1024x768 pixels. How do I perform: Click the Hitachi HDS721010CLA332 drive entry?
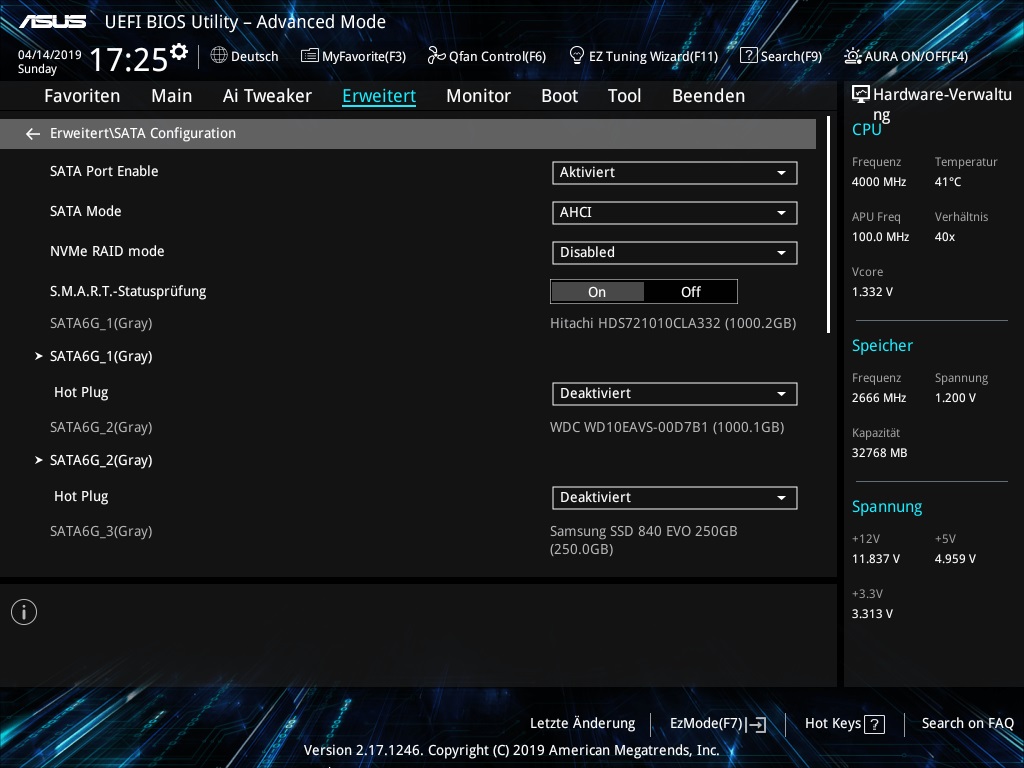pyautogui.click(x=673, y=323)
